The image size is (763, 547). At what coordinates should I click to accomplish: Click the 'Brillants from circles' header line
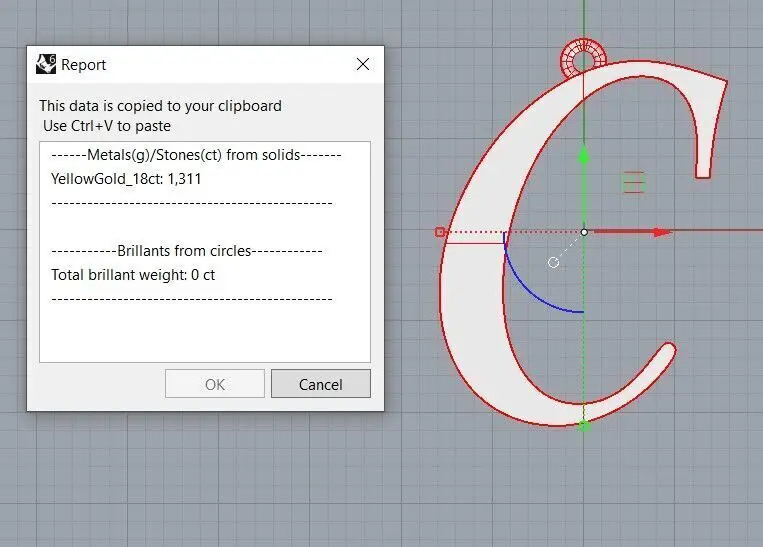click(187, 251)
